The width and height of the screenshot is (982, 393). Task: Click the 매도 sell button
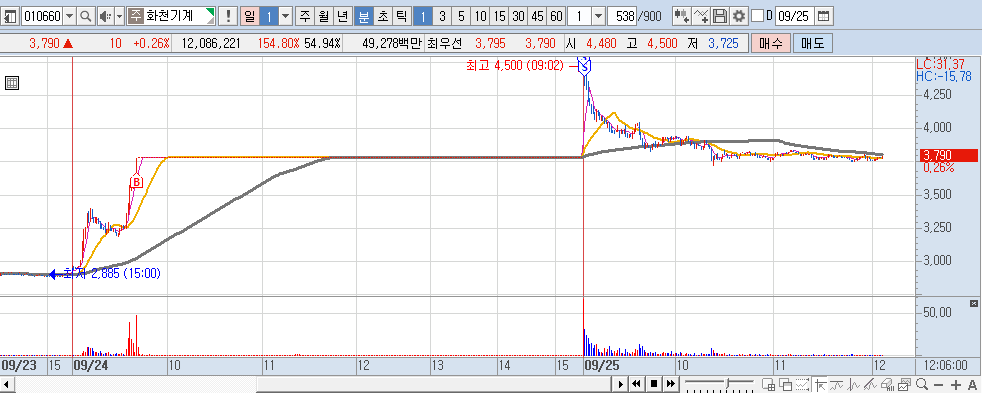(812, 43)
